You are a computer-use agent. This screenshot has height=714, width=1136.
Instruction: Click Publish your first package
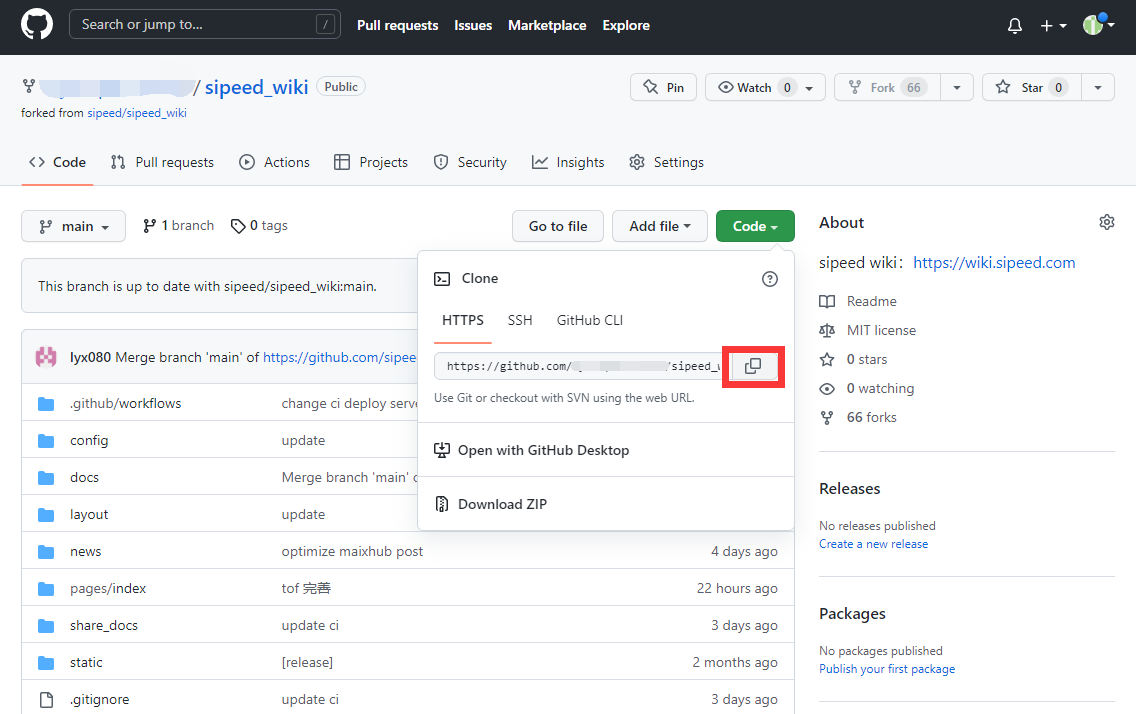click(x=887, y=669)
